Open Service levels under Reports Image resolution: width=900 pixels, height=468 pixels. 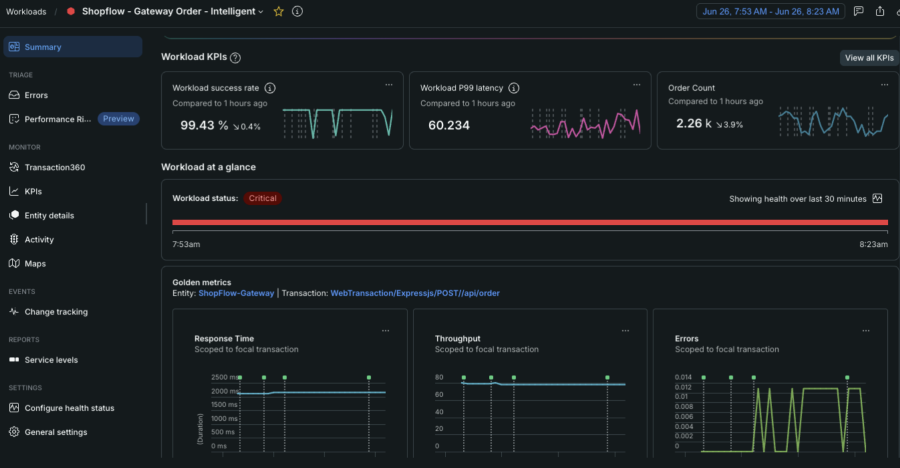51,360
